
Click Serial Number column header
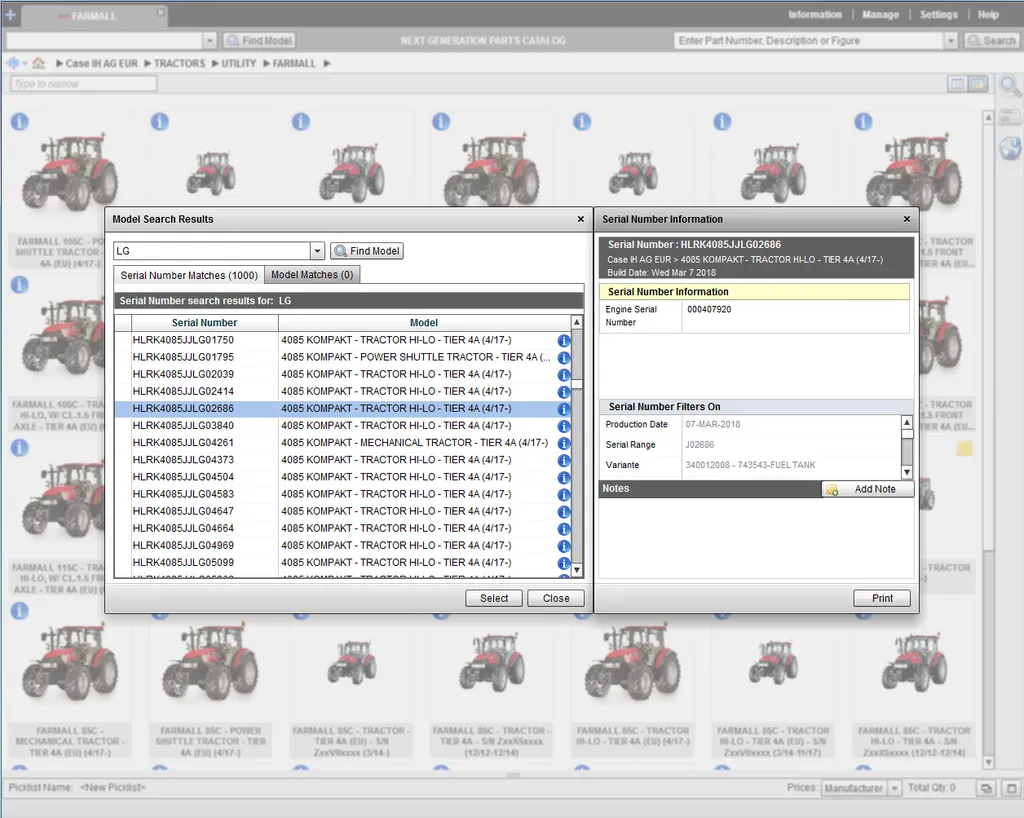point(204,322)
